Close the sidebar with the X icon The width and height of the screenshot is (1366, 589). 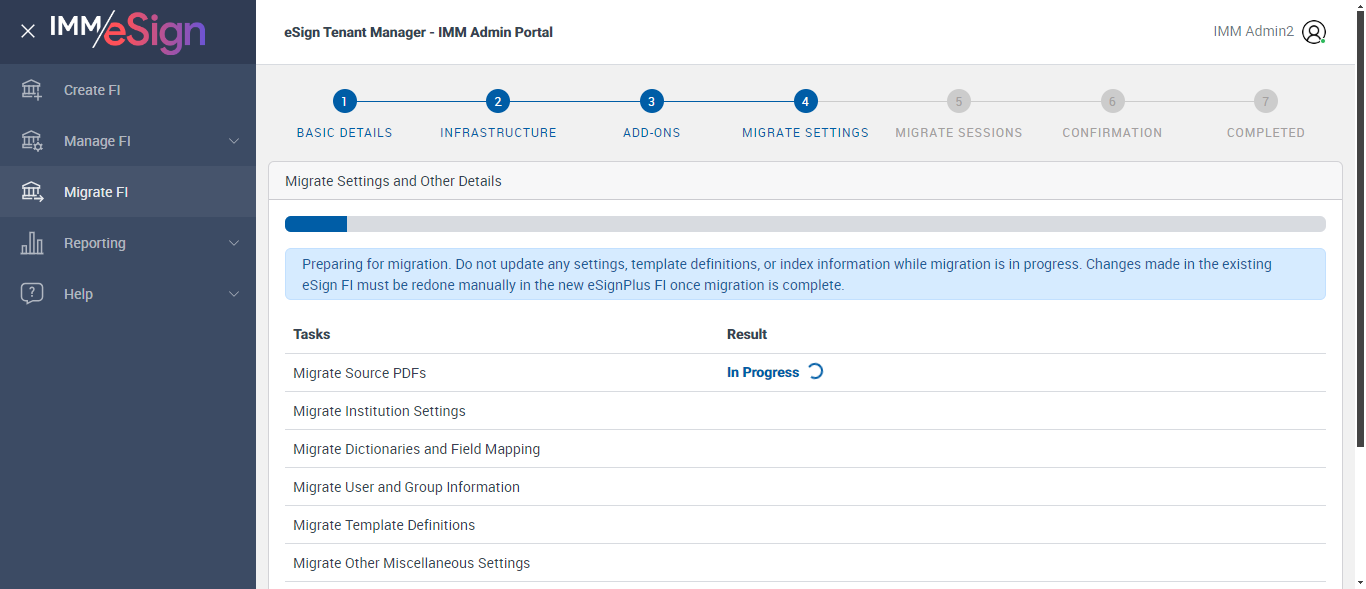coord(28,31)
